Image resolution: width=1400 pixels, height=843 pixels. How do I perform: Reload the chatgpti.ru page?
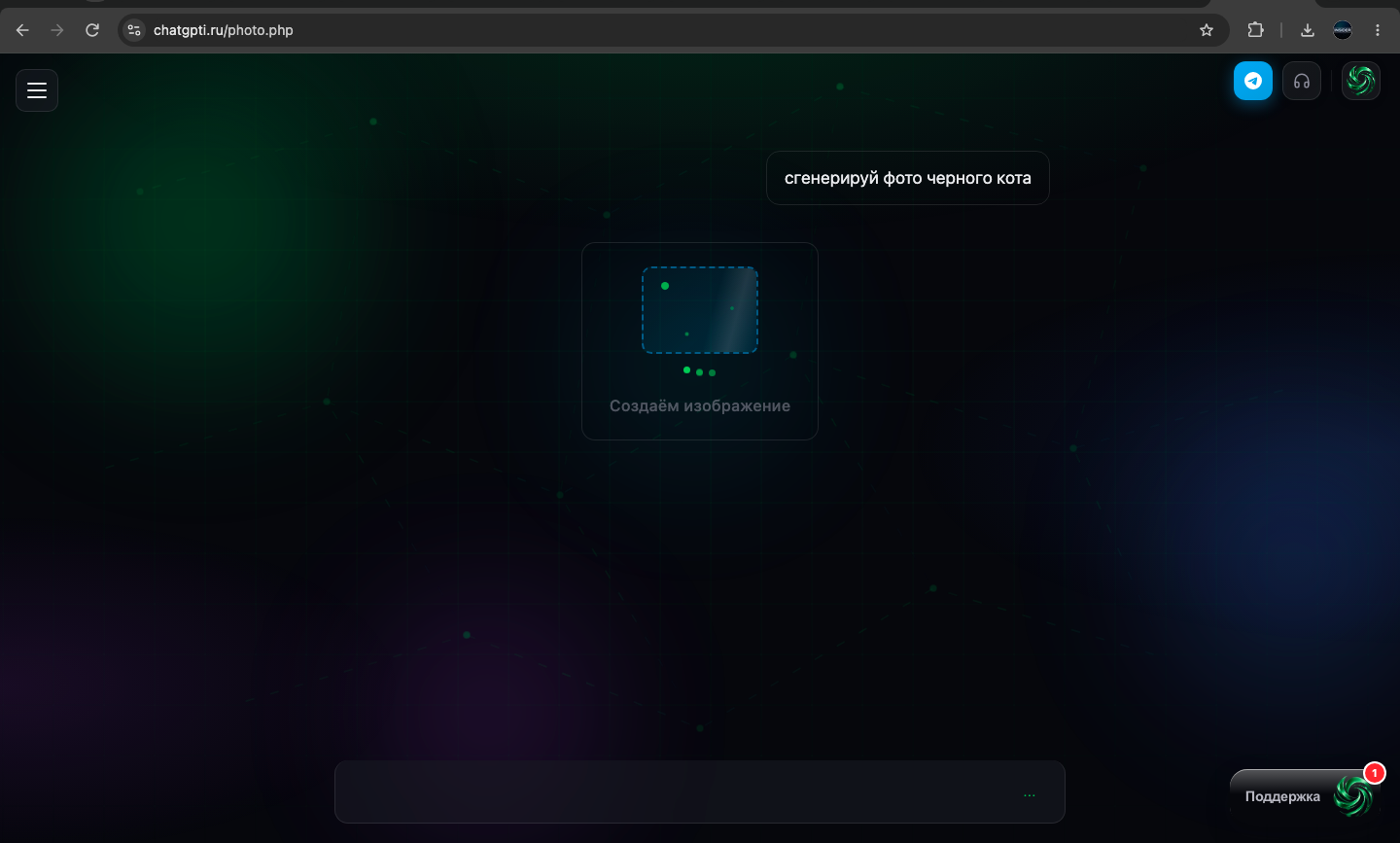(x=92, y=30)
